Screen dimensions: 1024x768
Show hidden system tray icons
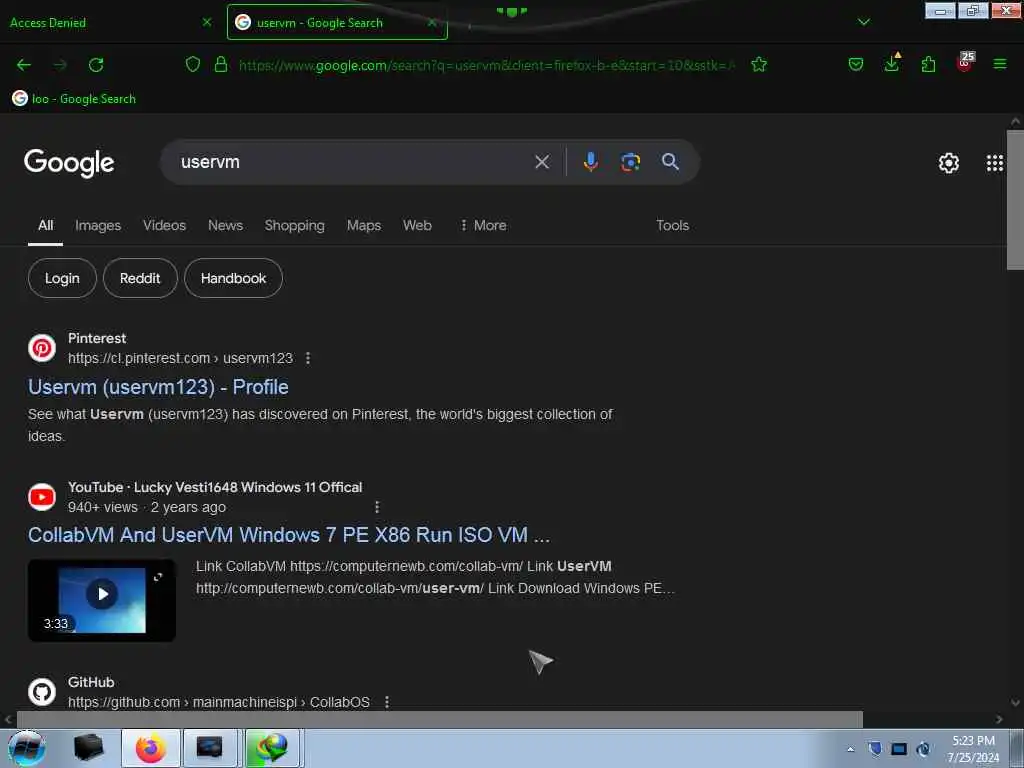(850, 749)
